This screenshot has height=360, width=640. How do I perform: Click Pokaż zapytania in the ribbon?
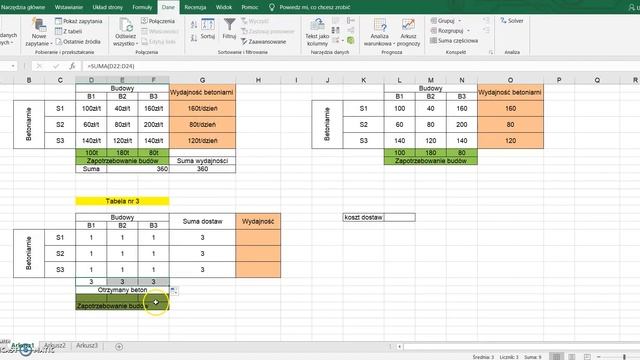coord(79,21)
